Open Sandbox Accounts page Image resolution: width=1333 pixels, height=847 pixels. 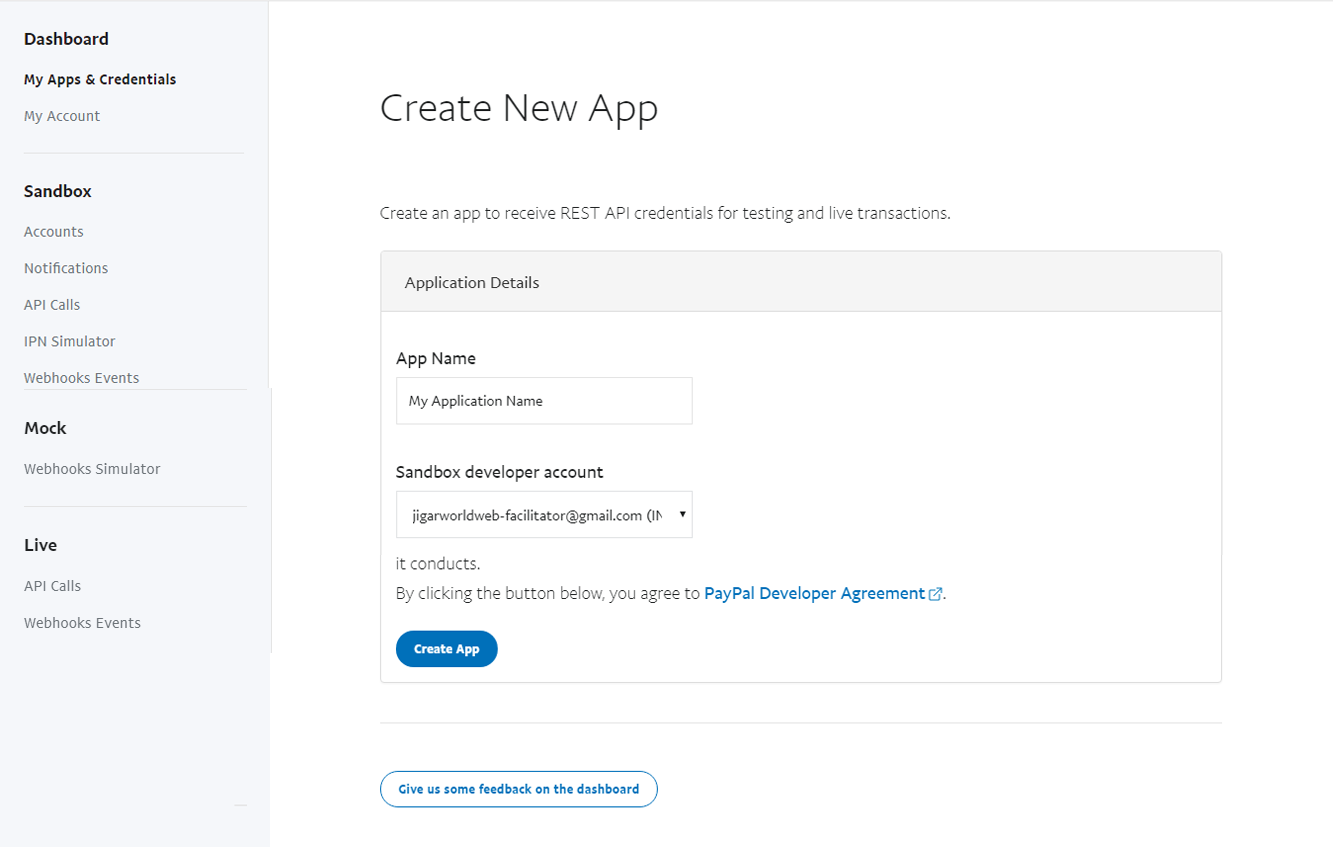point(54,231)
